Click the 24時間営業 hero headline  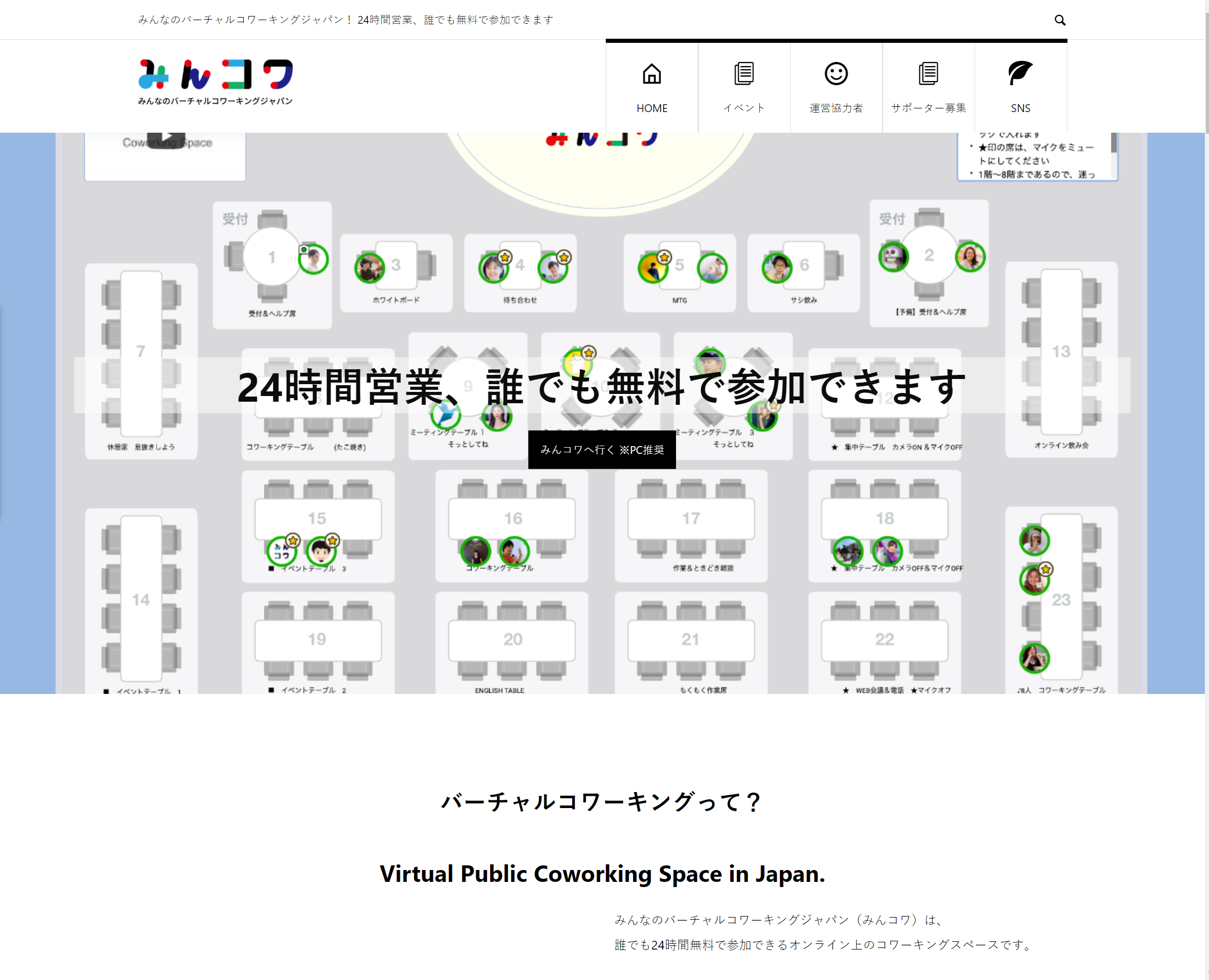tap(602, 387)
